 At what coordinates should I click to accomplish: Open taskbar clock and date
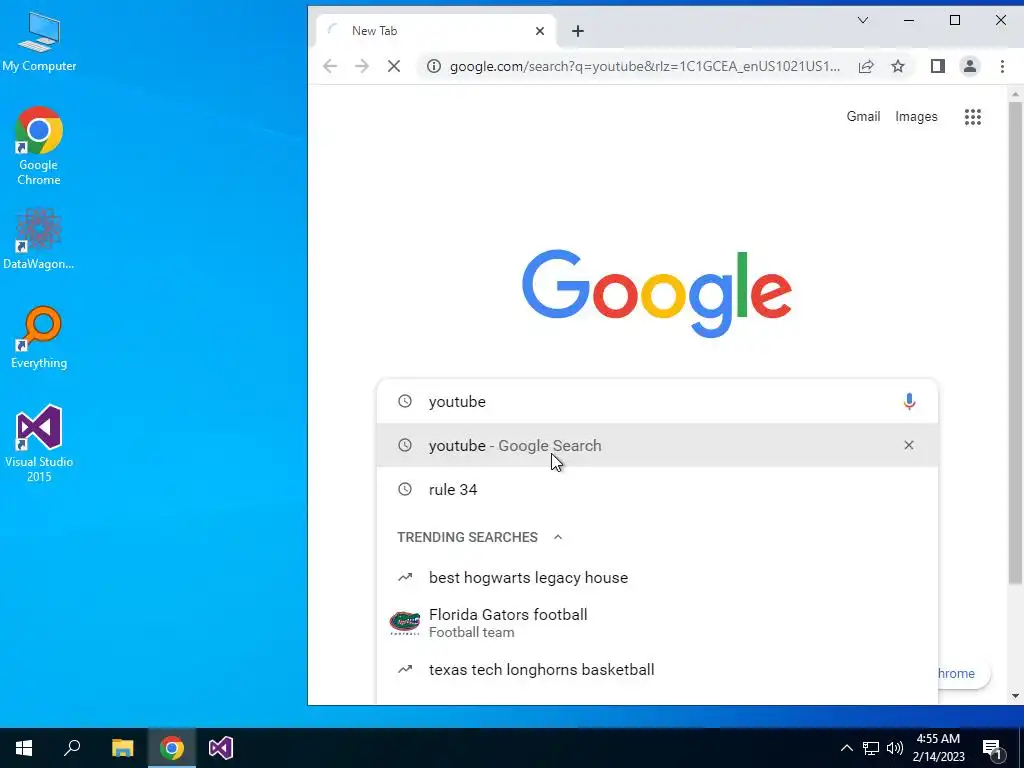click(938, 748)
